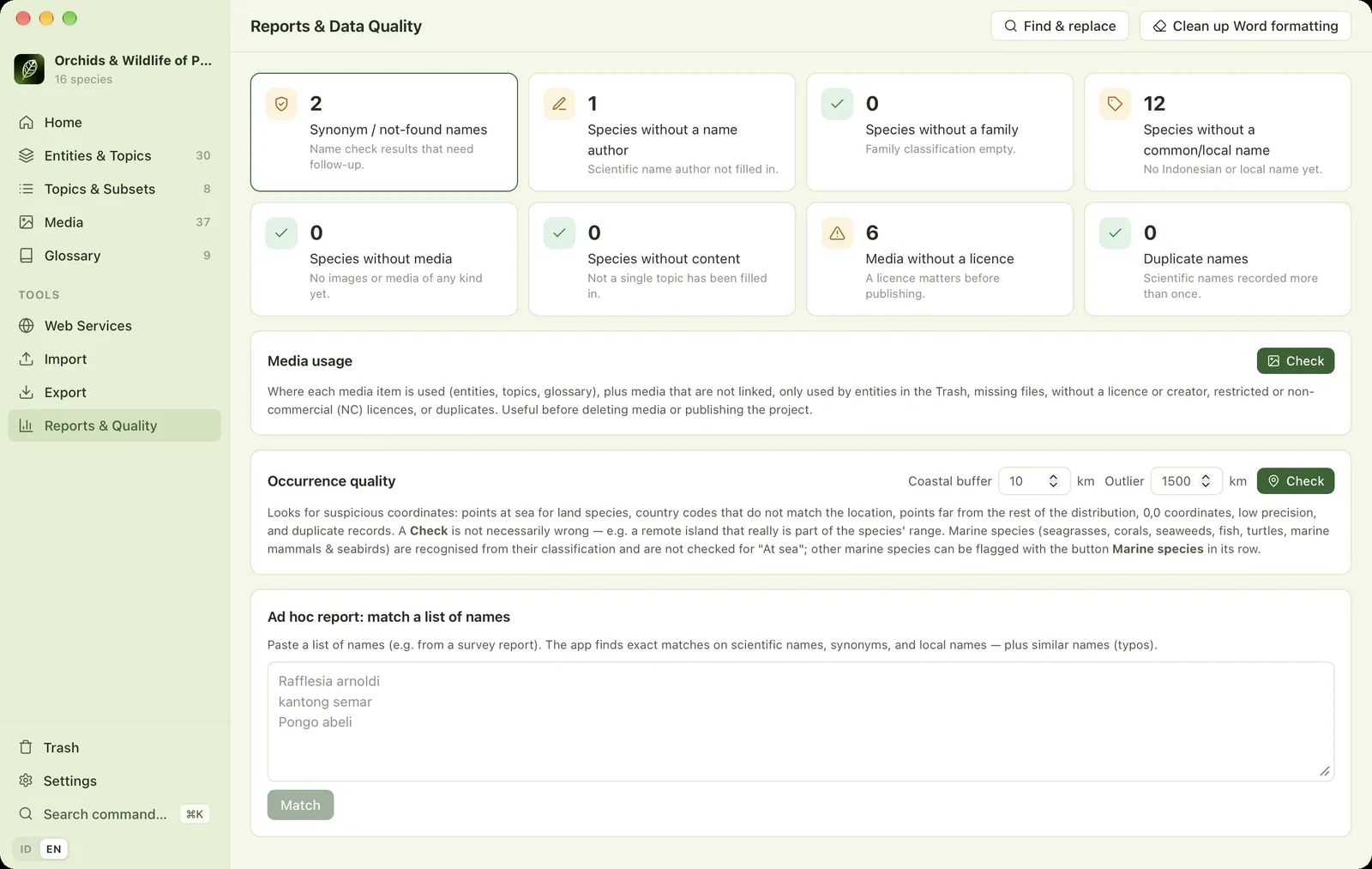Open the Species without a common/local name card
The image size is (1372, 869).
(x=1218, y=132)
